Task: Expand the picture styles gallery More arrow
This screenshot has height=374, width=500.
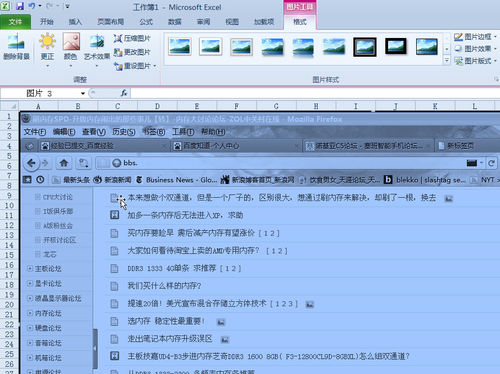Action: (x=447, y=61)
